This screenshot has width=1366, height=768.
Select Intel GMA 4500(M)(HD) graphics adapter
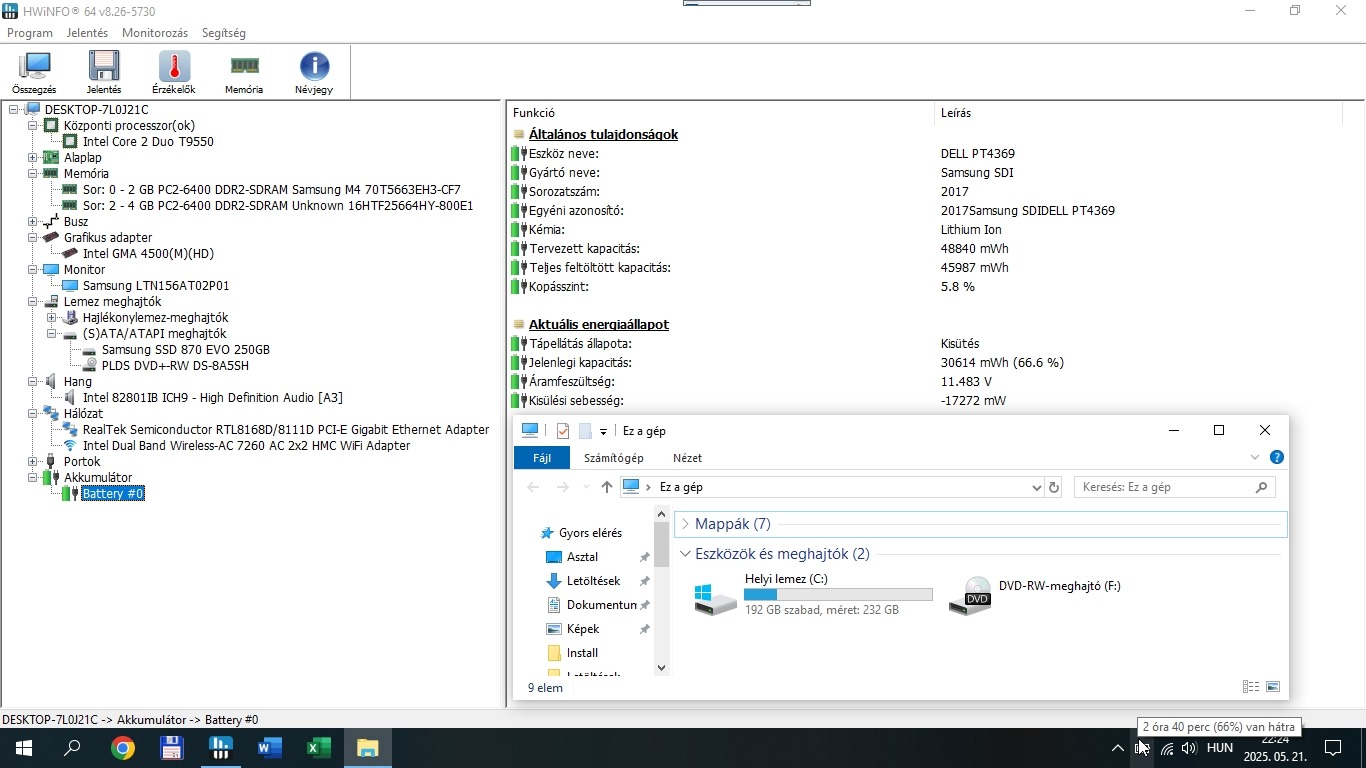148,254
